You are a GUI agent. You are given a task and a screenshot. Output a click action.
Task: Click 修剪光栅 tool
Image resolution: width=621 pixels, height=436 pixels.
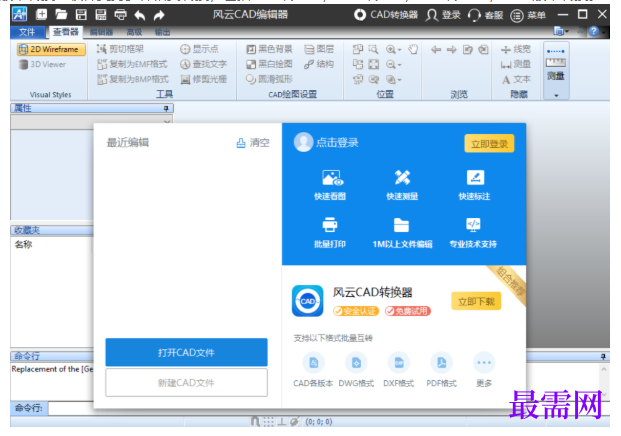(x=203, y=79)
